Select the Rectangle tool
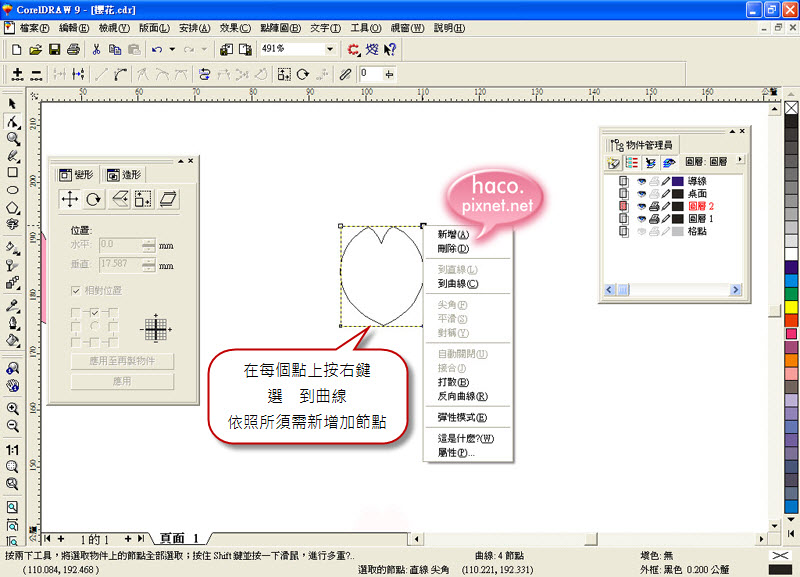 coord(12,172)
